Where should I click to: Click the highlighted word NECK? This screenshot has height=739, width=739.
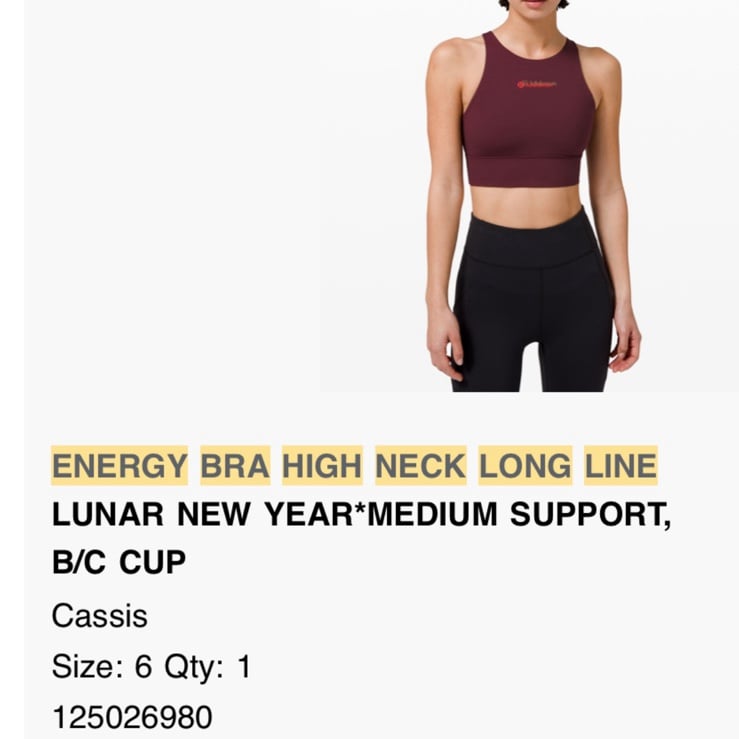click(421, 466)
